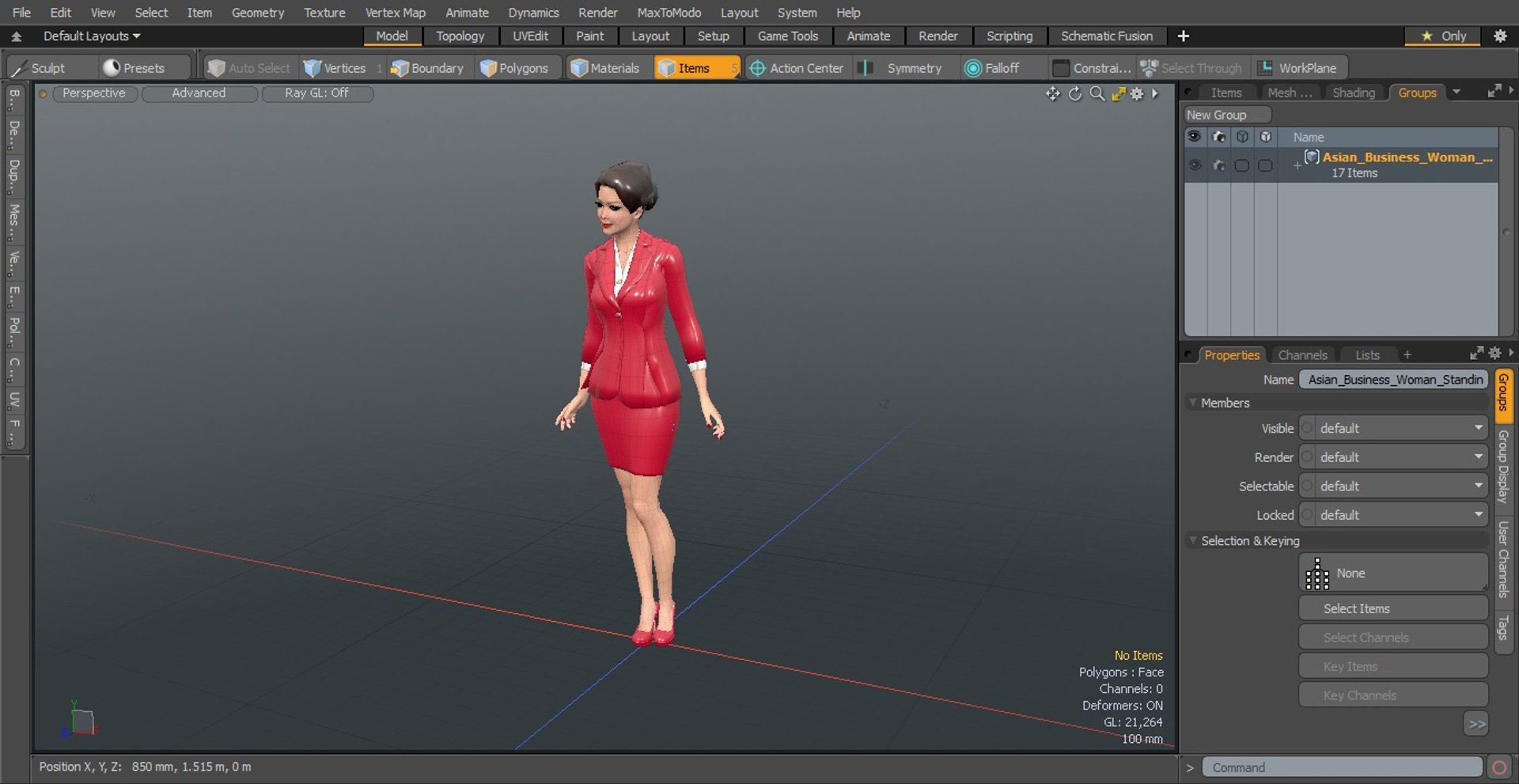This screenshot has height=784, width=1519.
Task: Click the yellow maximize viewport icon
Action: (1118, 94)
